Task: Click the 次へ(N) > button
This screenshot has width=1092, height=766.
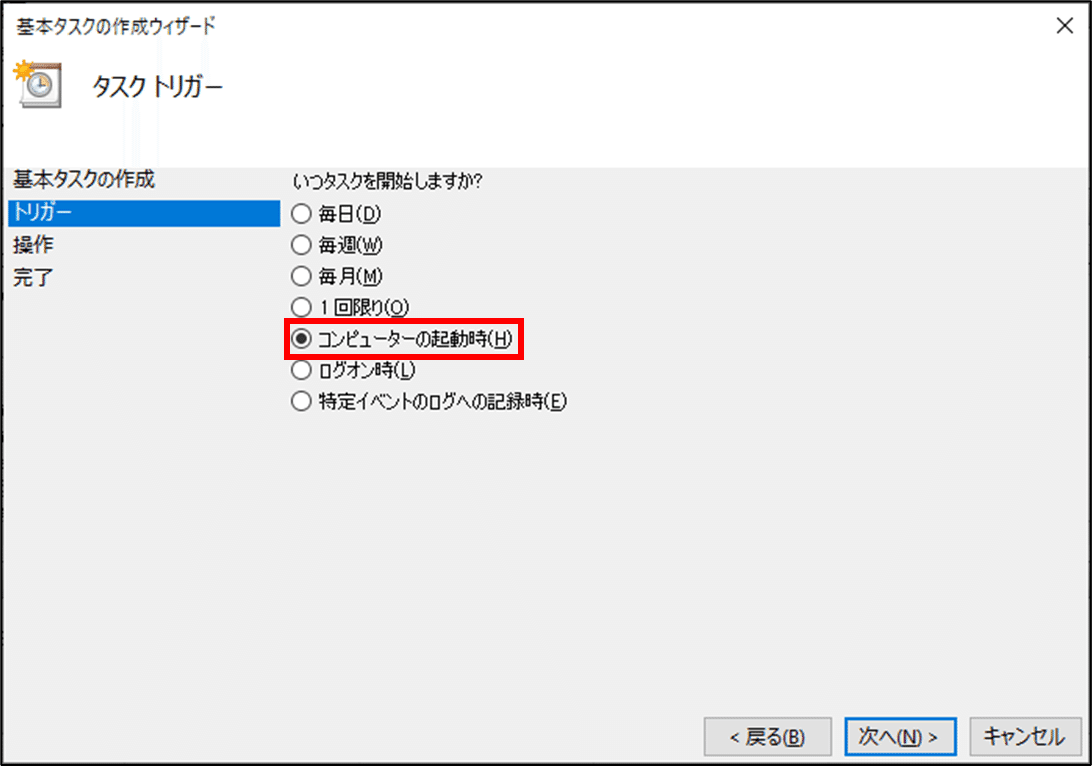Action: pyautogui.click(x=900, y=737)
